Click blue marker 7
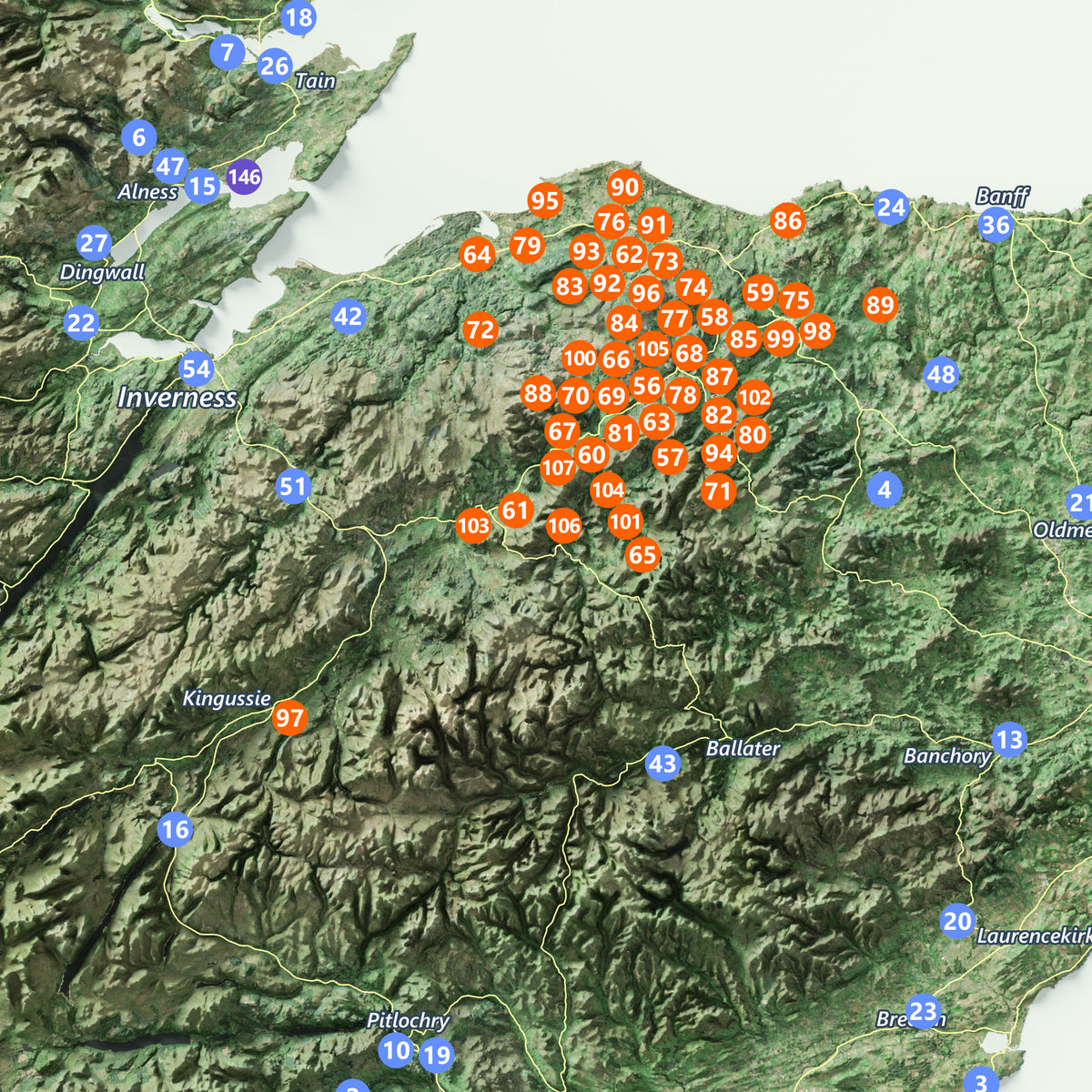This screenshot has height=1092, width=1092. point(227,52)
